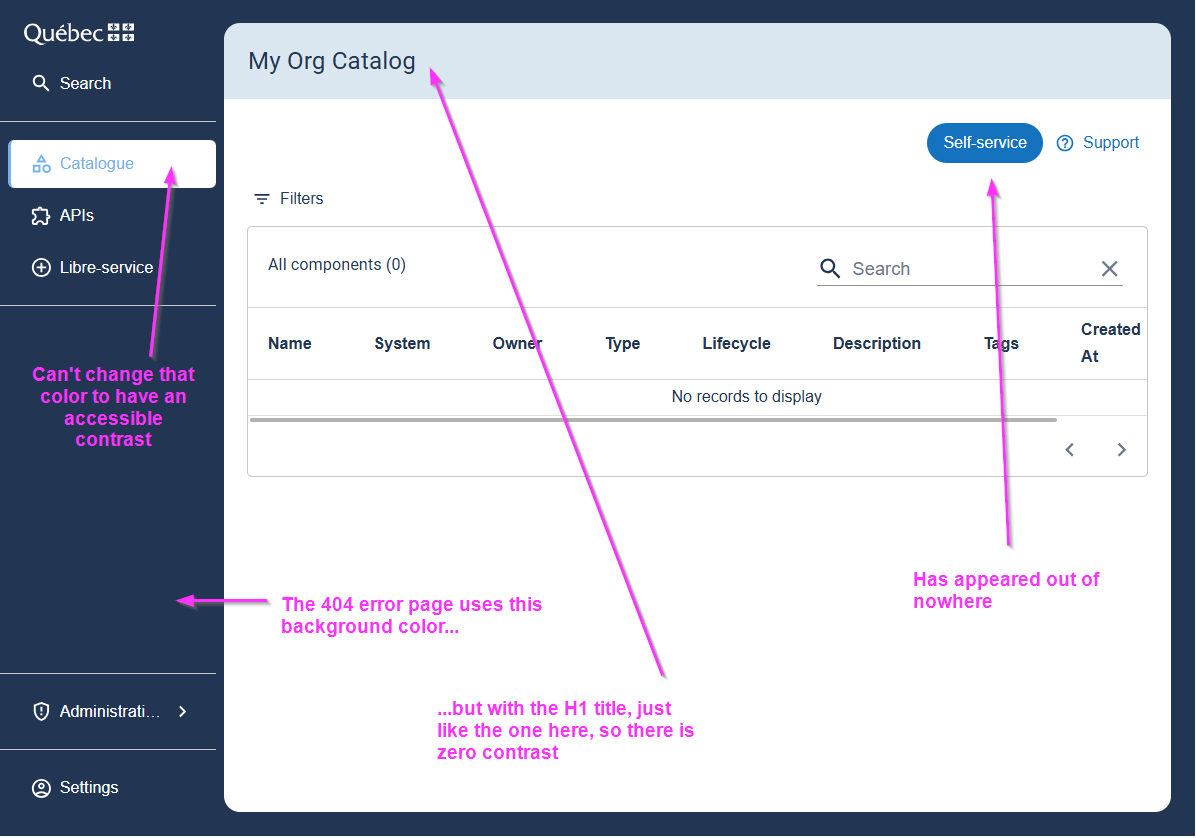Click the APIs puzzle-piece icon
The height and width of the screenshot is (838, 1196).
point(41,216)
